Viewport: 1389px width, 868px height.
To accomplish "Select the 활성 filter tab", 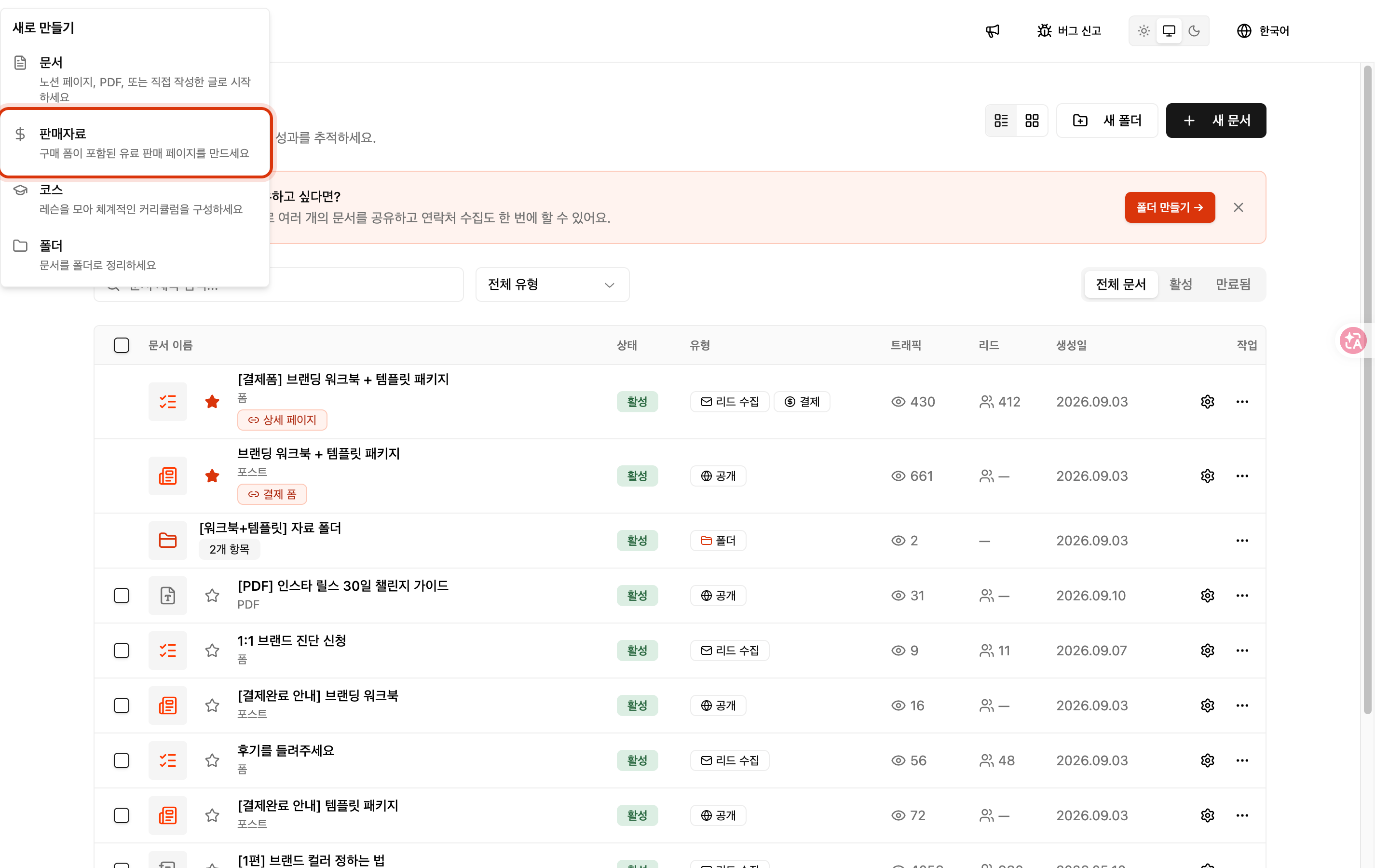I will (1181, 284).
